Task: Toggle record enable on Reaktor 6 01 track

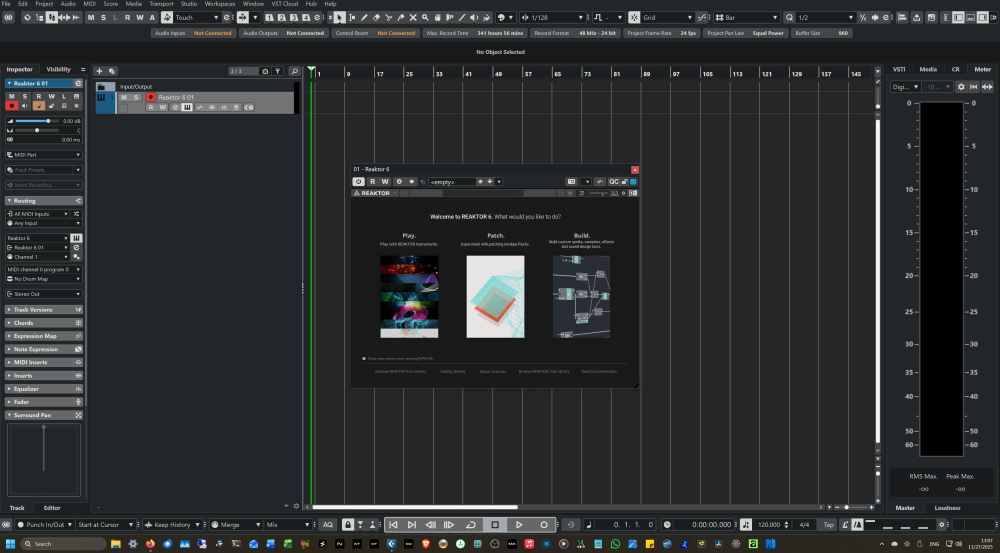Action: click(151, 97)
